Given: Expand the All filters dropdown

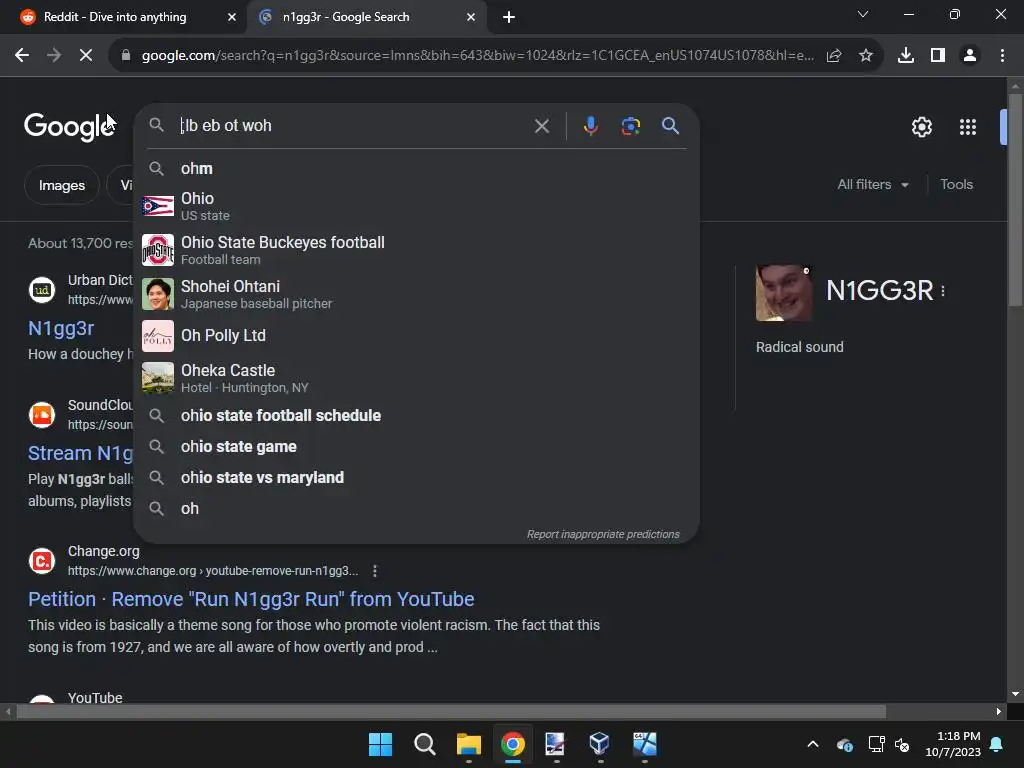Looking at the screenshot, I should [873, 185].
